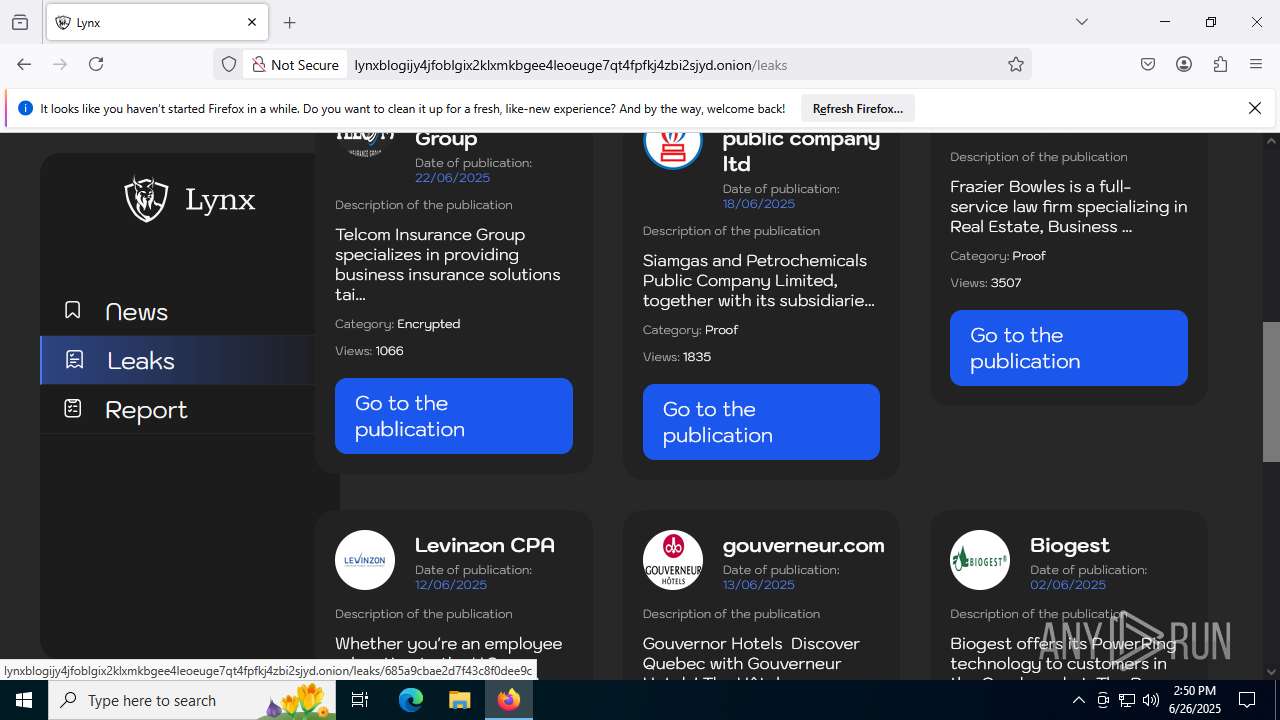
Task: Open the Leaks section in sidebar
Action: click(177, 360)
